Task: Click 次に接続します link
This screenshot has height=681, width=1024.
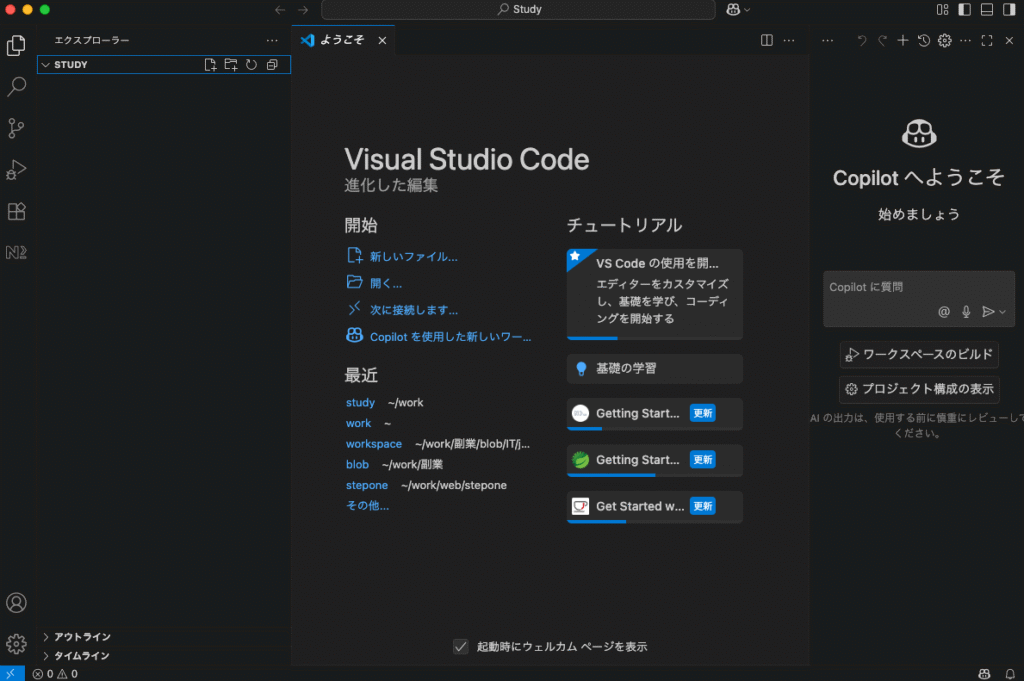Action: tap(413, 310)
